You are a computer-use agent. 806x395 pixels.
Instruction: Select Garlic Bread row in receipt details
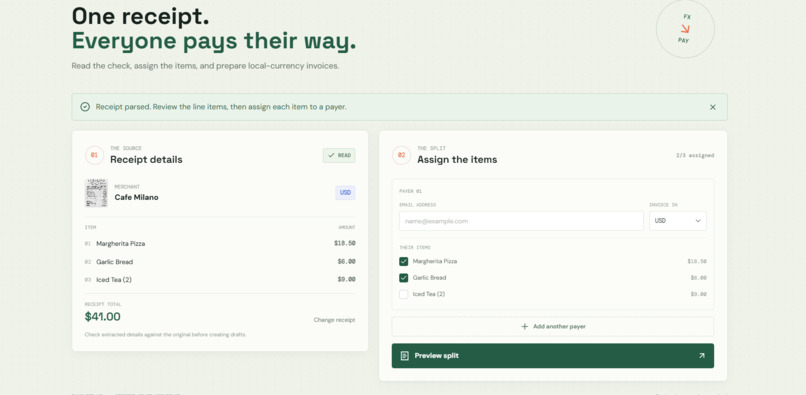click(x=220, y=262)
